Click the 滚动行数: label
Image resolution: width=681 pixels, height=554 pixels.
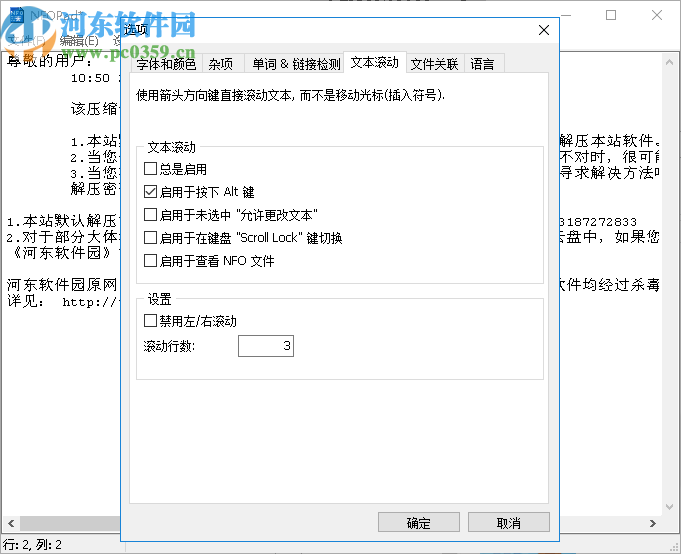pos(169,346)
